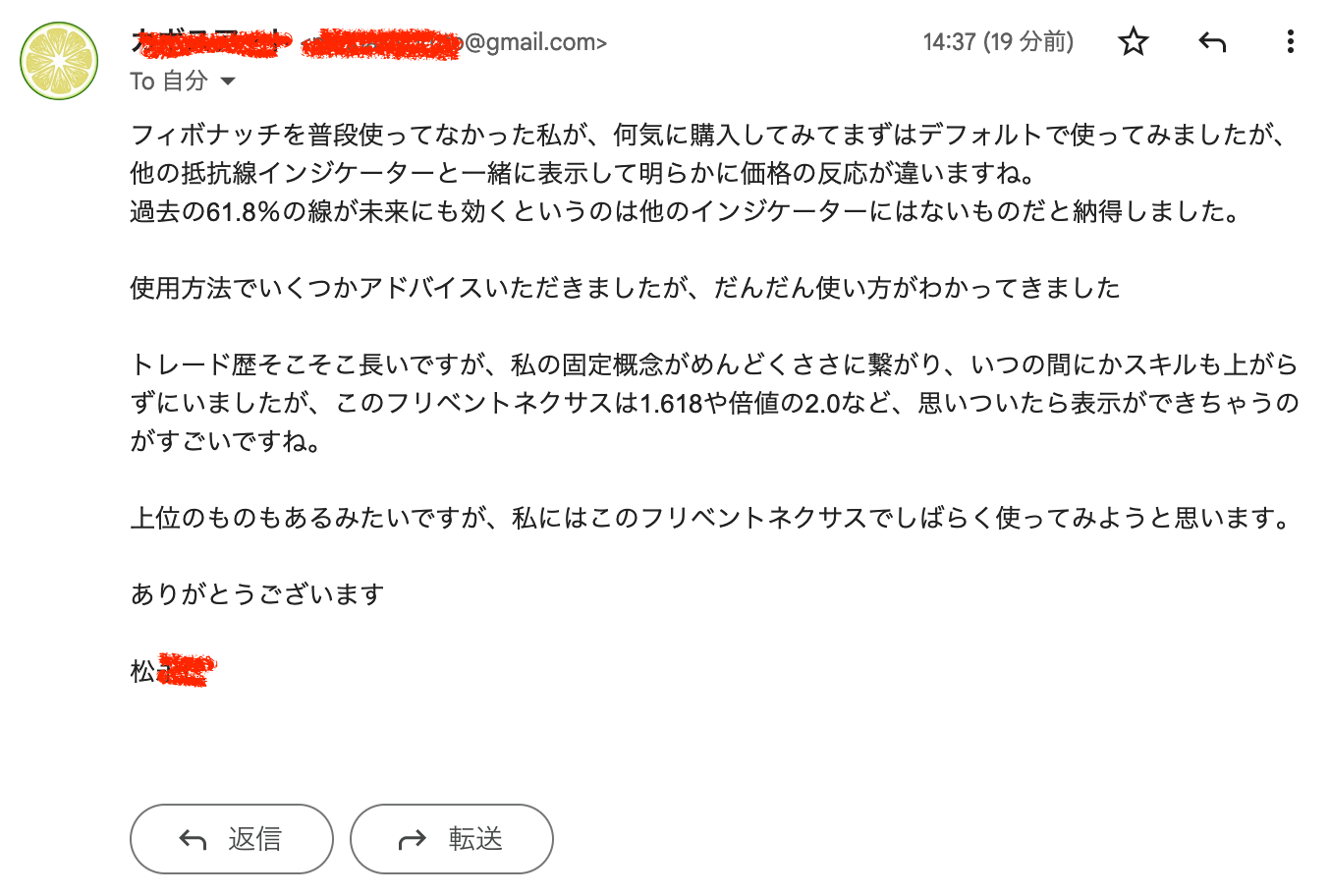
Task: Click the 14:37 timestamp
Action: pos(997,42)
